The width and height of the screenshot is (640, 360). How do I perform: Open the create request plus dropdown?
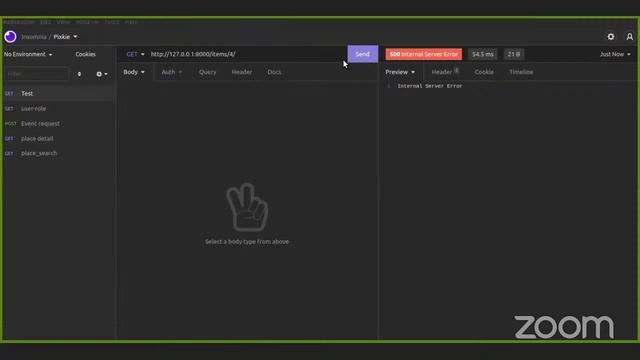click(x=102, y=74)
